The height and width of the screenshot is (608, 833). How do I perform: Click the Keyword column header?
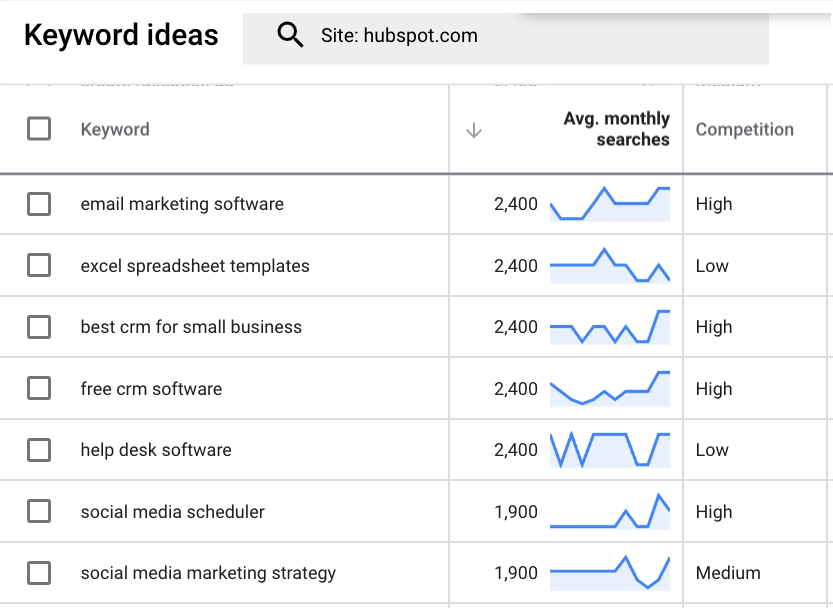point(114,128)
